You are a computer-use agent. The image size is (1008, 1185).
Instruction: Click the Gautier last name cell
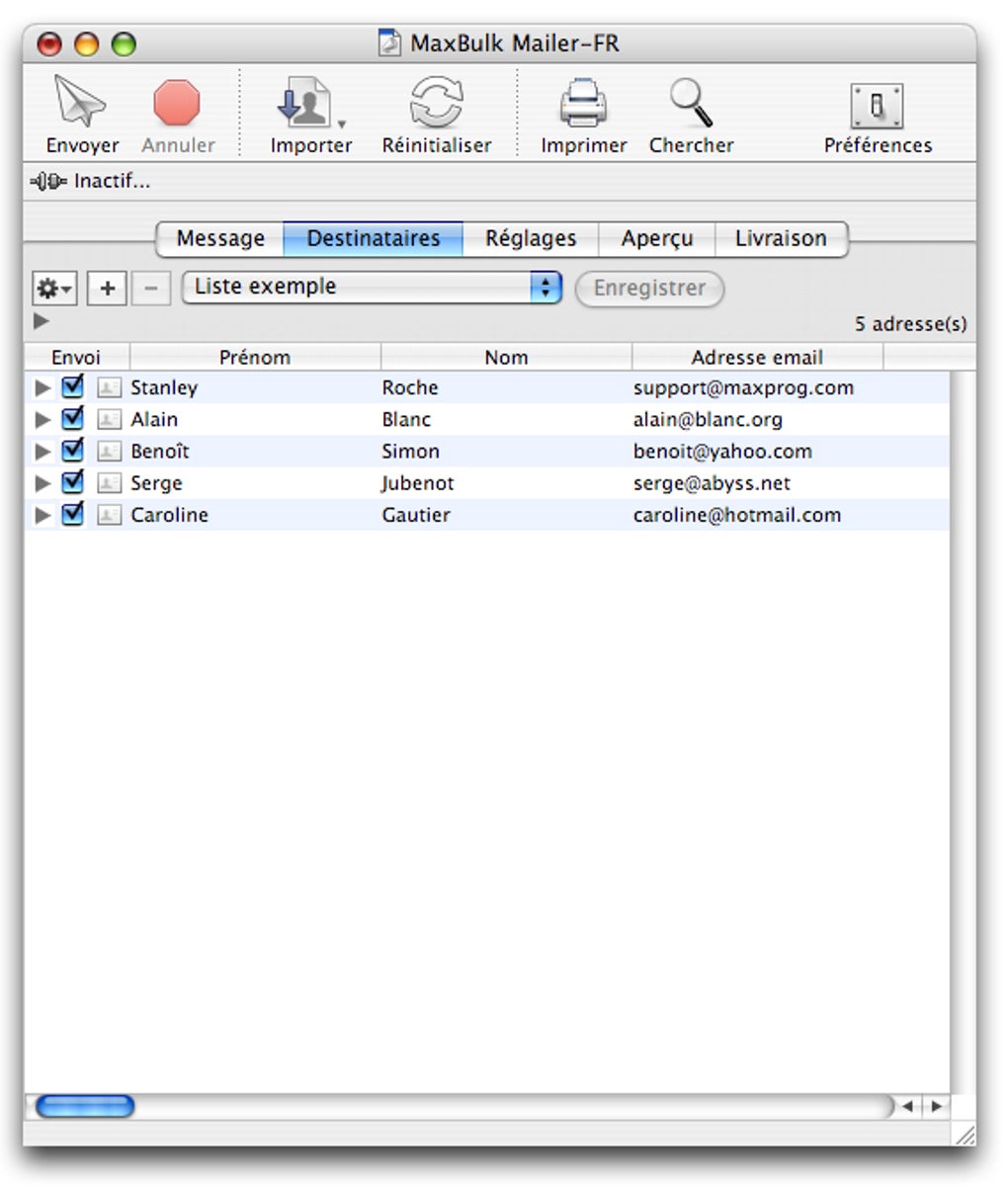[416, 515]
